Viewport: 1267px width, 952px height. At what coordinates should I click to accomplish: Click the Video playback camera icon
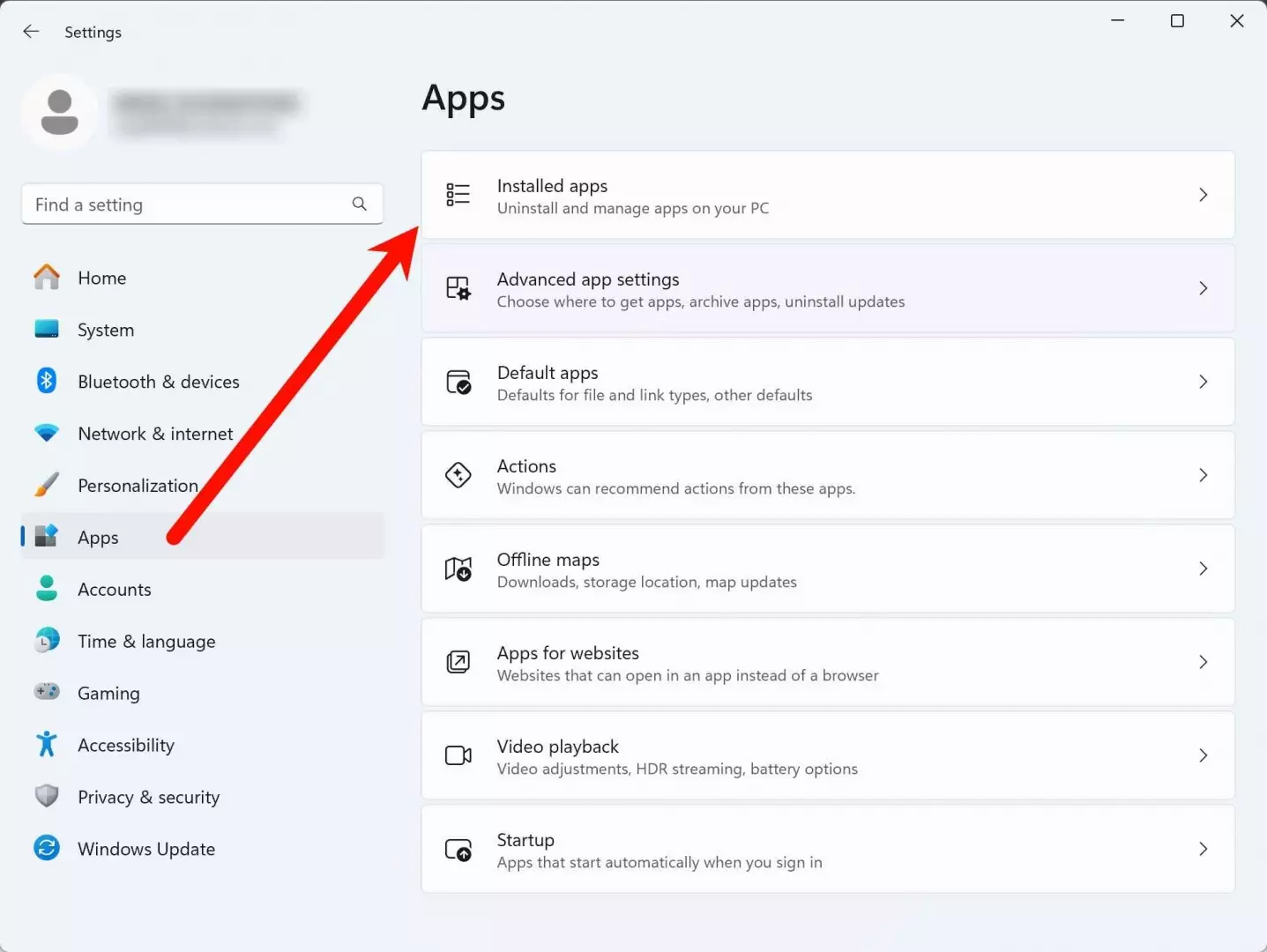[x=458, y=755]
